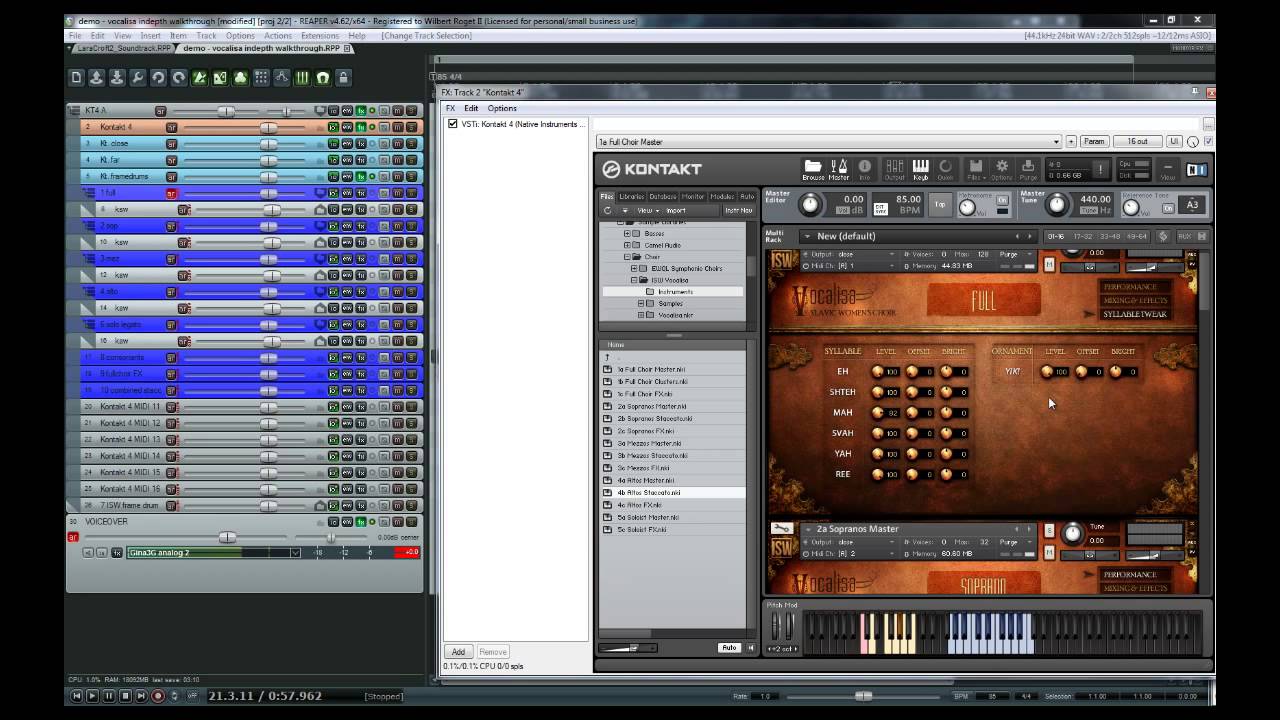Click the transport Play button

[x=93, y=696]
